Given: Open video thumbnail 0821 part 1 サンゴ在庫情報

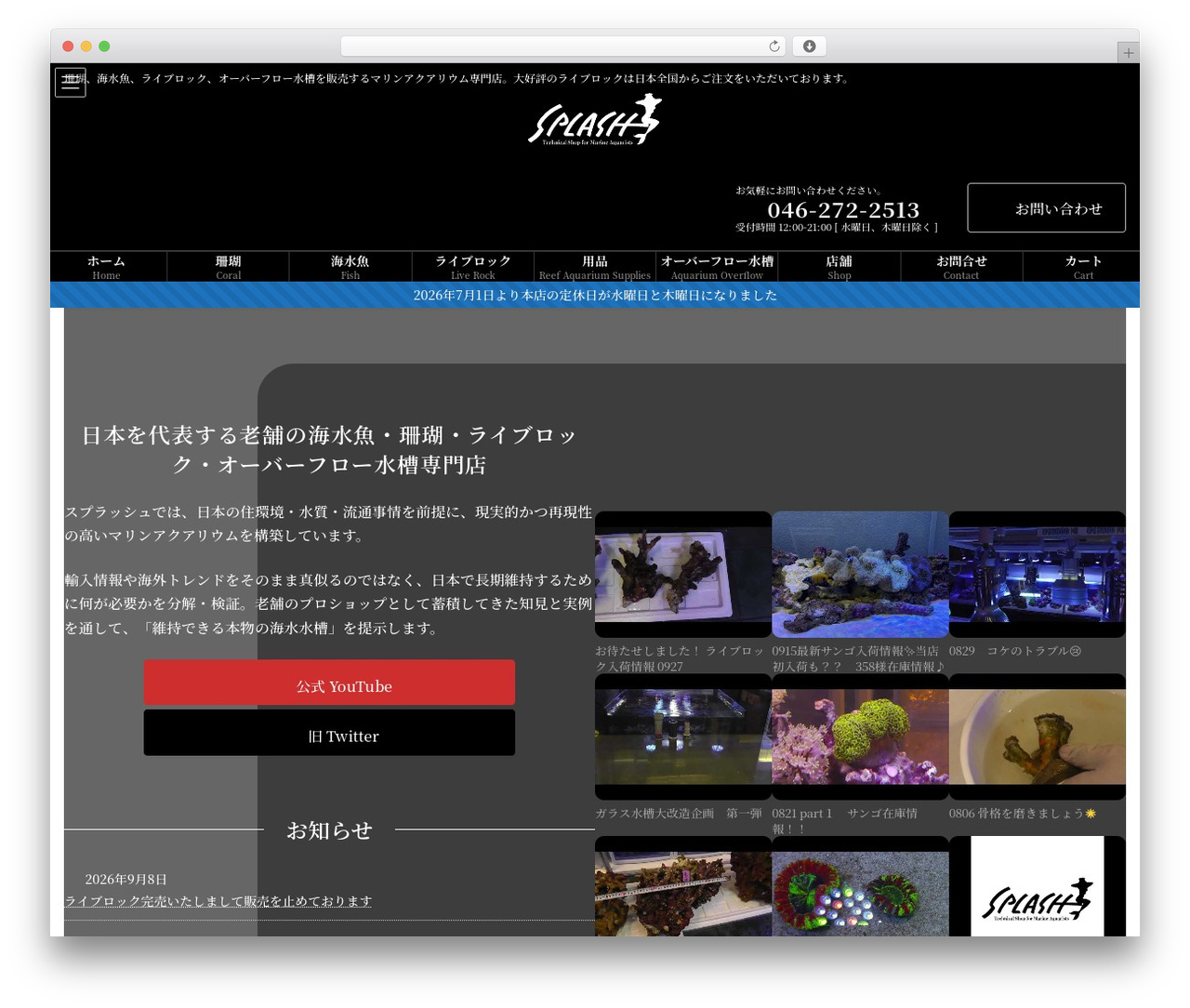Looking at the screenshot, I should 860,736.
